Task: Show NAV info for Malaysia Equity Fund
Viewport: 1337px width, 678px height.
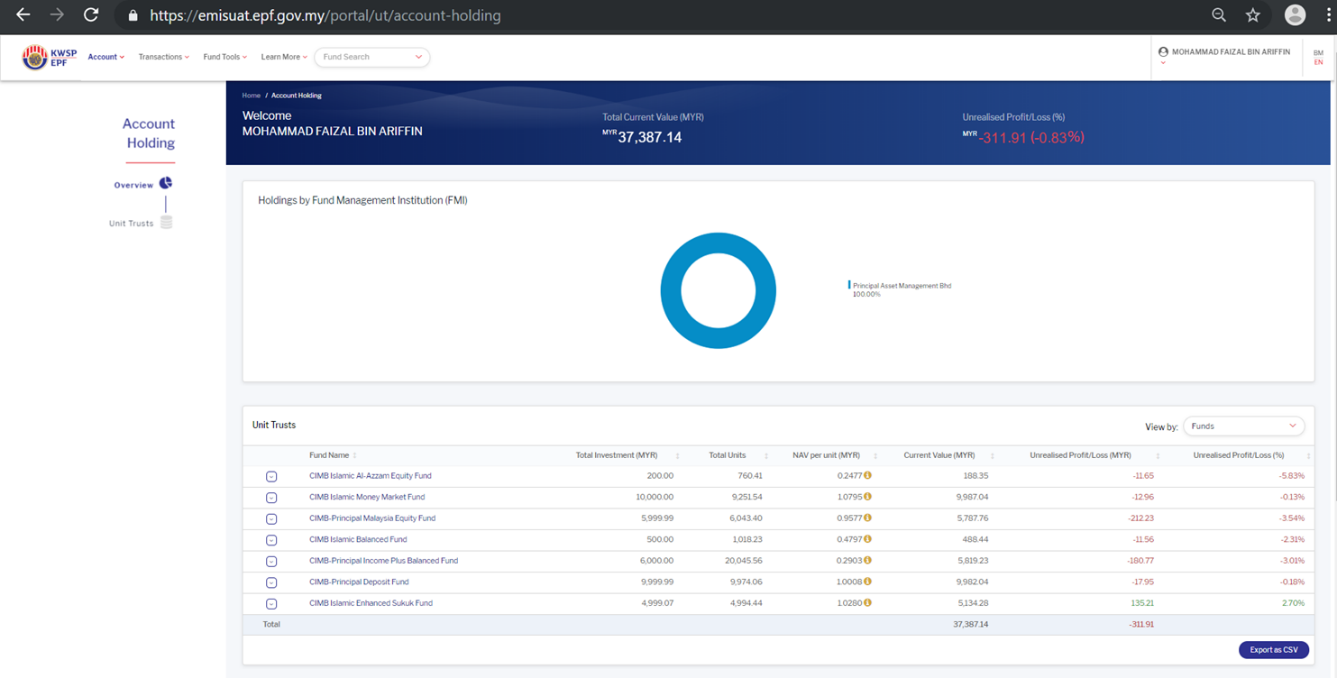Action: [x=868, y=518]
